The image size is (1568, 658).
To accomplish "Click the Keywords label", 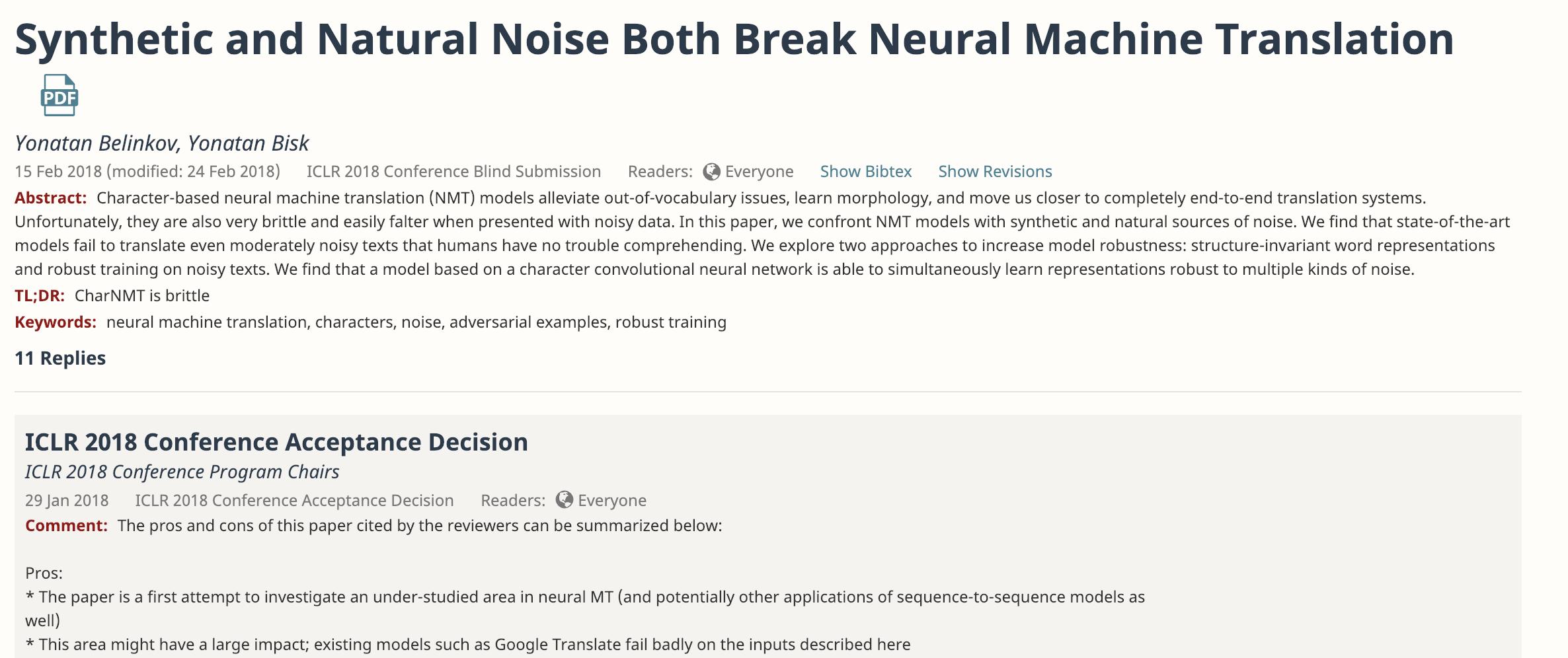I will [56, 322].
